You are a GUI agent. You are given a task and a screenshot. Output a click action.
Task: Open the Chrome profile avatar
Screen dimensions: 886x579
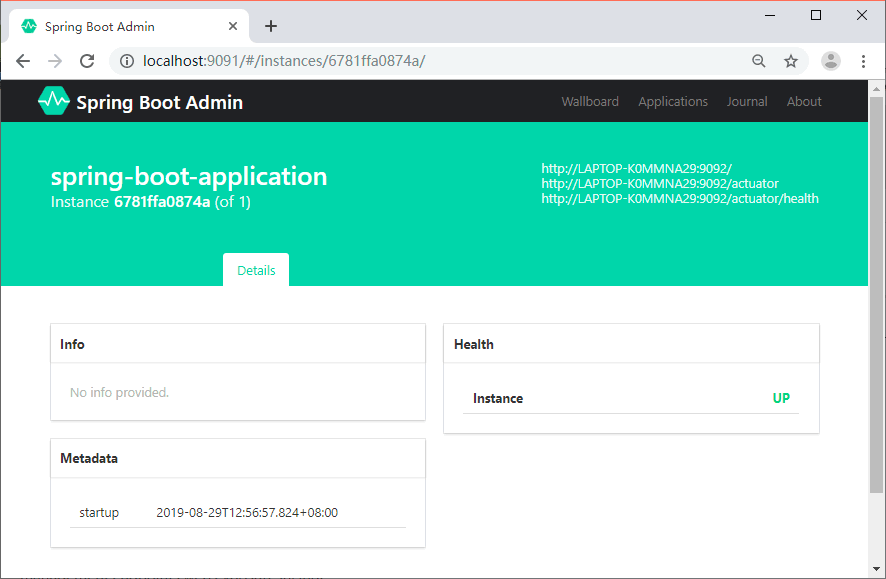point(831,61)
